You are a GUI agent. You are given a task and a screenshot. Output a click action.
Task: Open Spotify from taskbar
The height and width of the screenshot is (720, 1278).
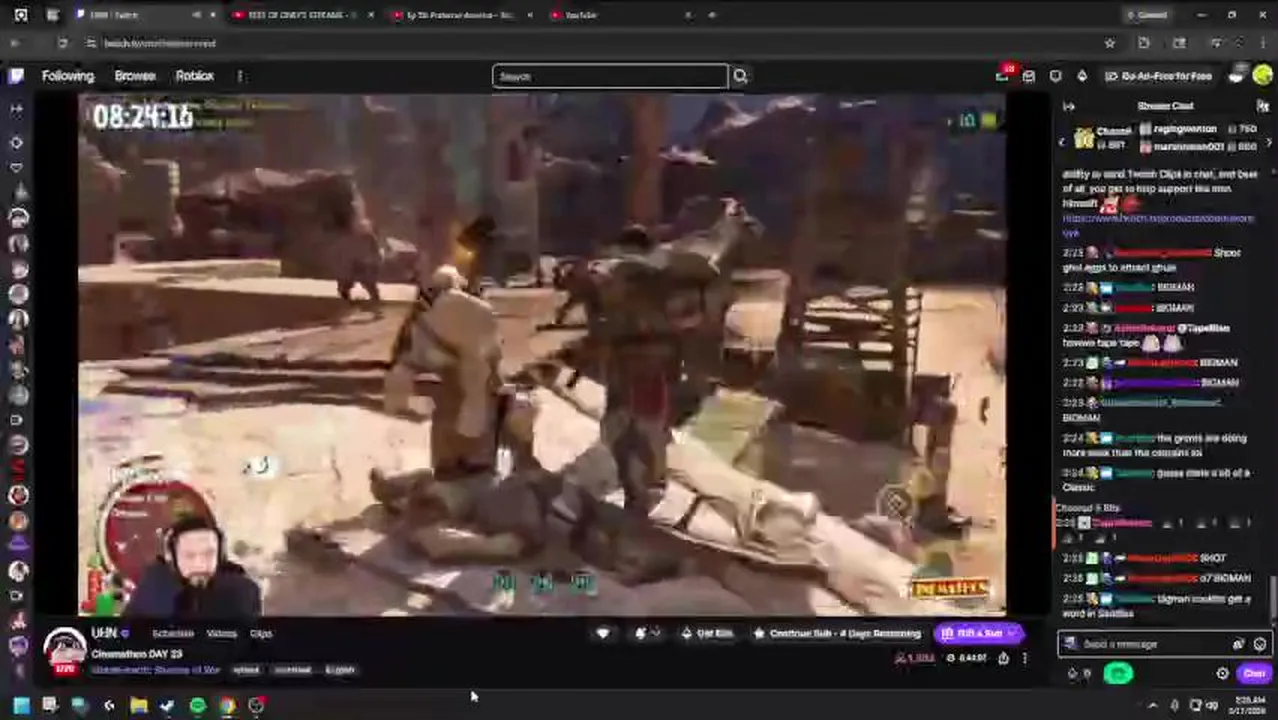[x=198, y=706]
